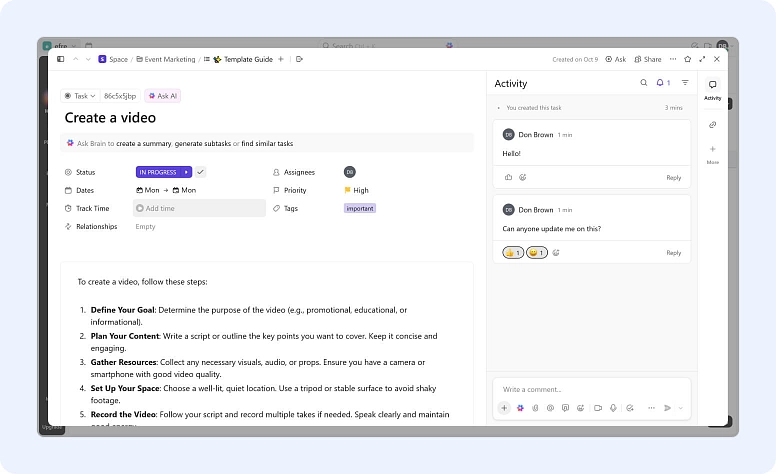This screenshot has width=776, height=474.
Task: Insert a mention with the @ icon
Action: coord(550,408)
